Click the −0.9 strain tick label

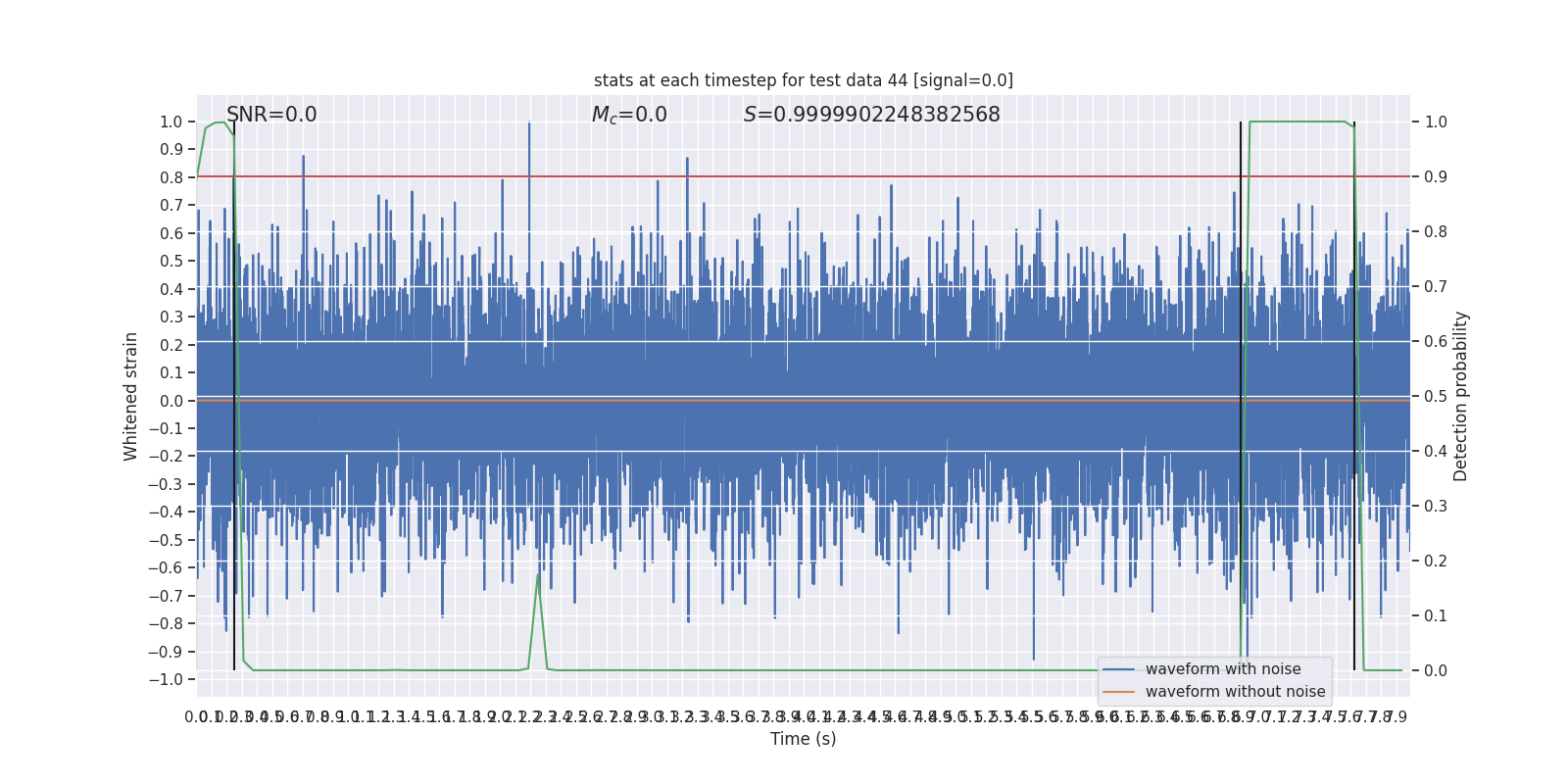[166, 652]
